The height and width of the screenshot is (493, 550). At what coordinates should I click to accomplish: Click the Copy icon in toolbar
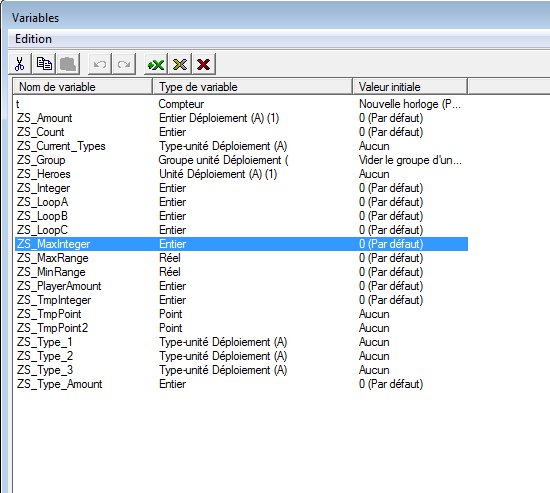pos(44,64)
